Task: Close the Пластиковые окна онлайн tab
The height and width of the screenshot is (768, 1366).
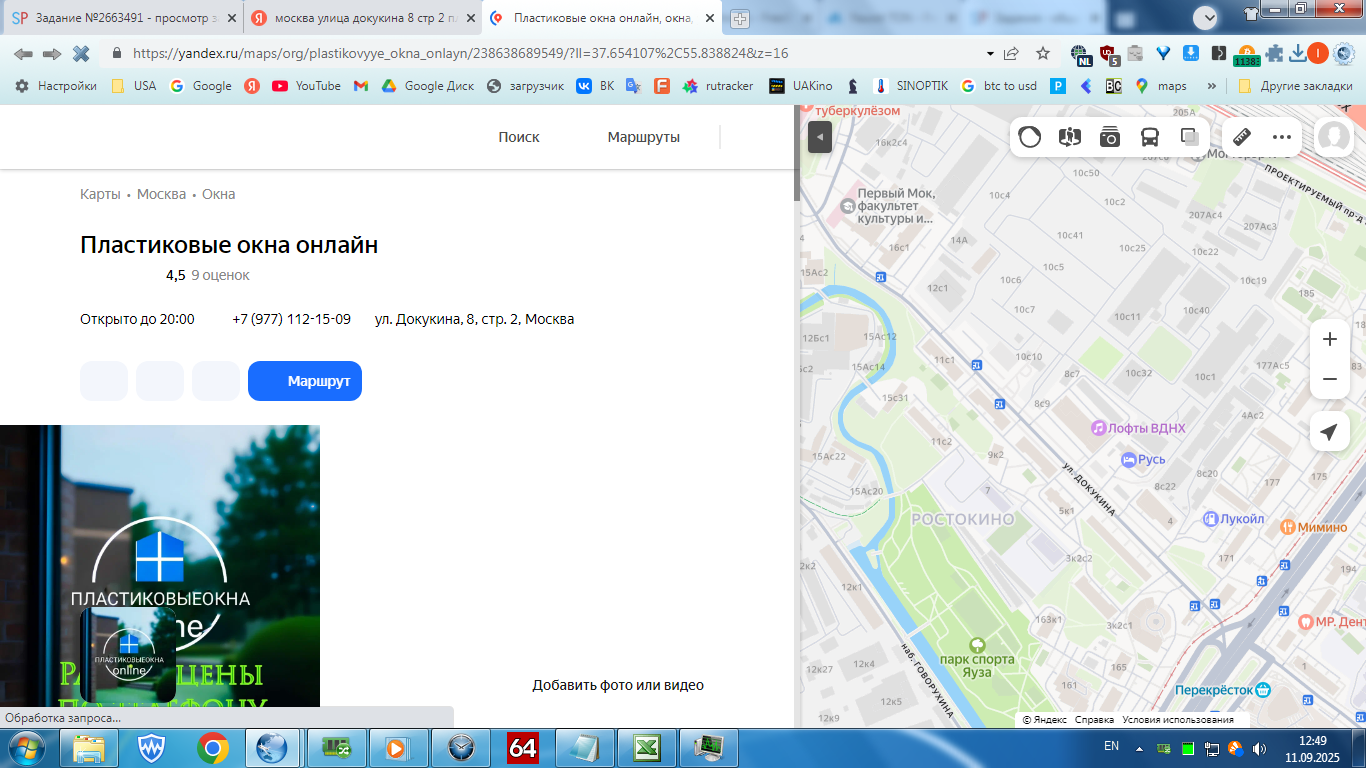Action: click(709, 18)
